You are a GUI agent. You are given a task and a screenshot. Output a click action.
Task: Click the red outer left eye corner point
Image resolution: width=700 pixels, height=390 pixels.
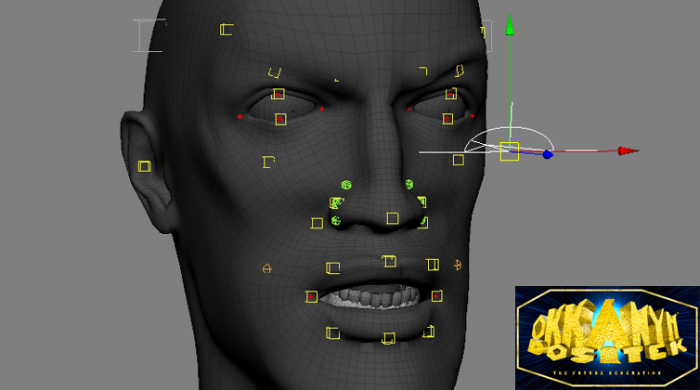pos(240,116)
